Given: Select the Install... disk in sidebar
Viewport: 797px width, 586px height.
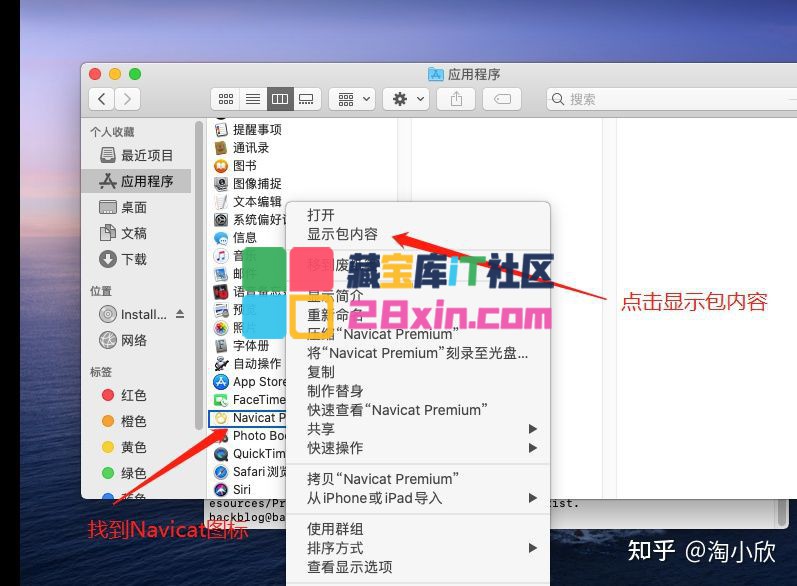Looking at the screenshot, I should pos(133,315).
